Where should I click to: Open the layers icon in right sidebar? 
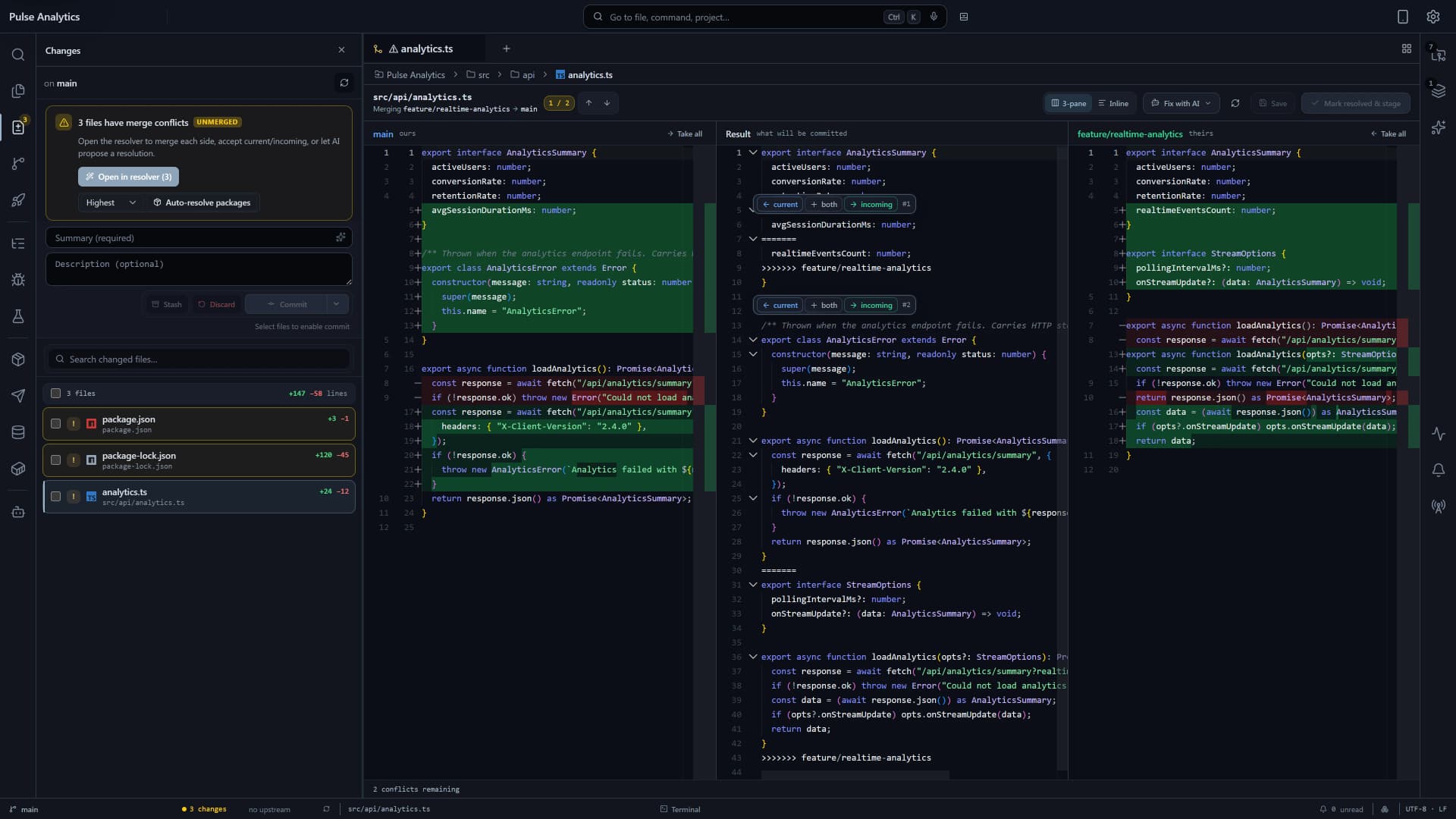click(x=1438, y=91)
